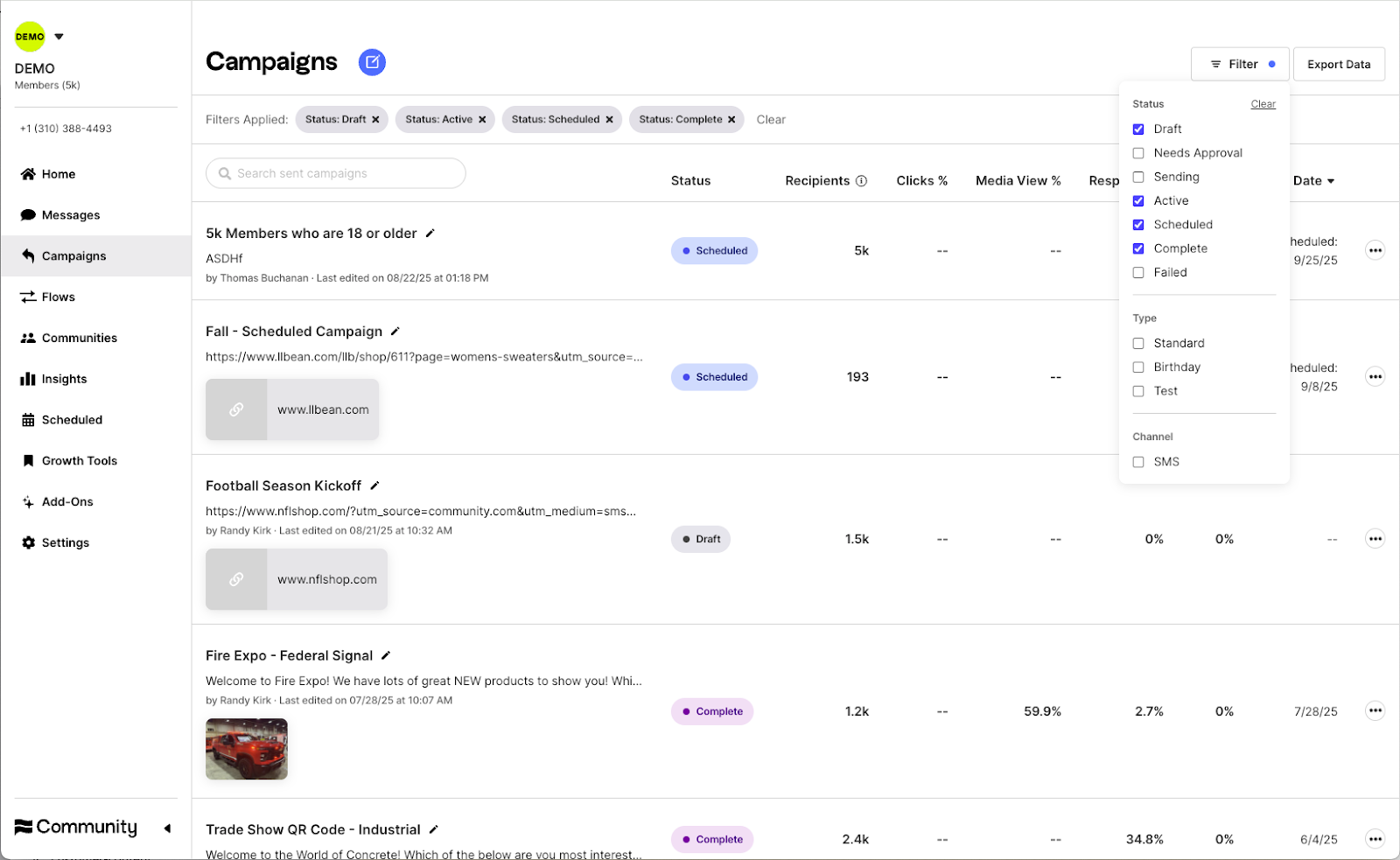
Task: Remove the Status: Scheduled filter chip
Action: click(x=609, y=120)
